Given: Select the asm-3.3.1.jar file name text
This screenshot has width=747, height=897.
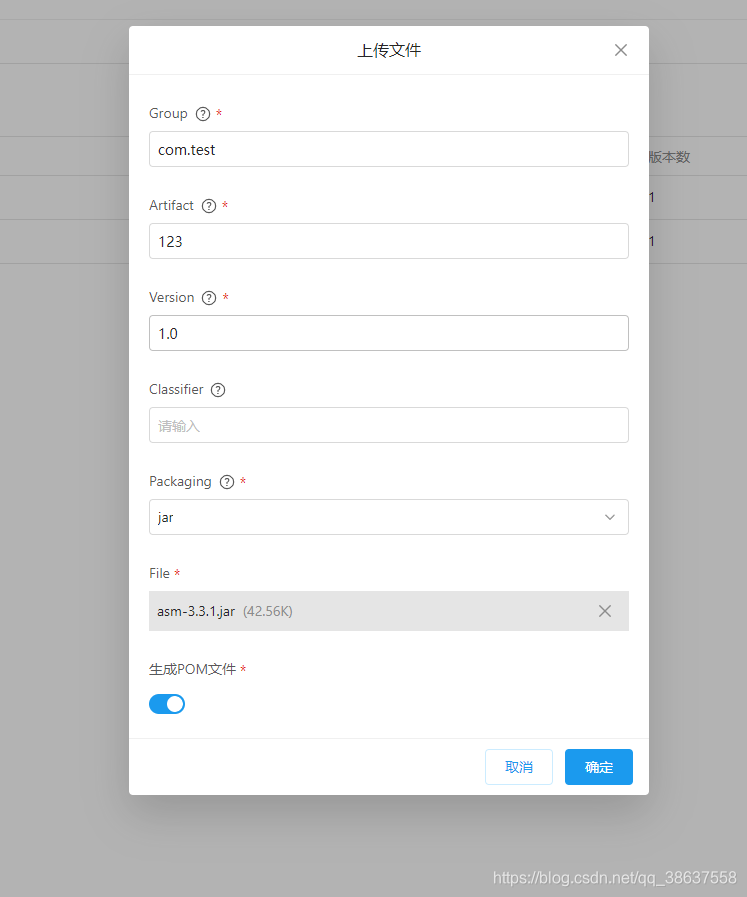Looking at the screenshot, I should (196, 612).
